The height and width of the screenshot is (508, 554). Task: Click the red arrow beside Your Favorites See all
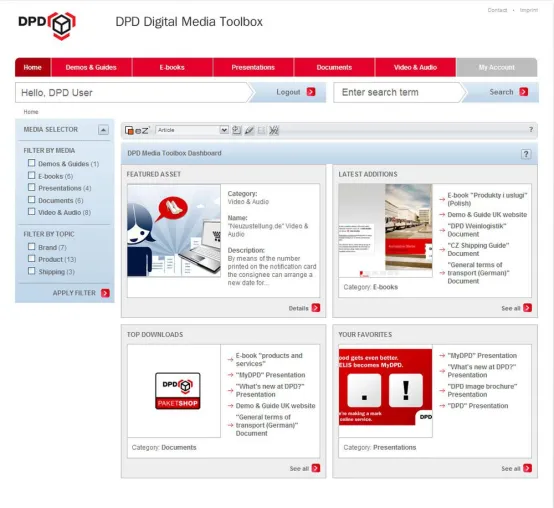528,468
